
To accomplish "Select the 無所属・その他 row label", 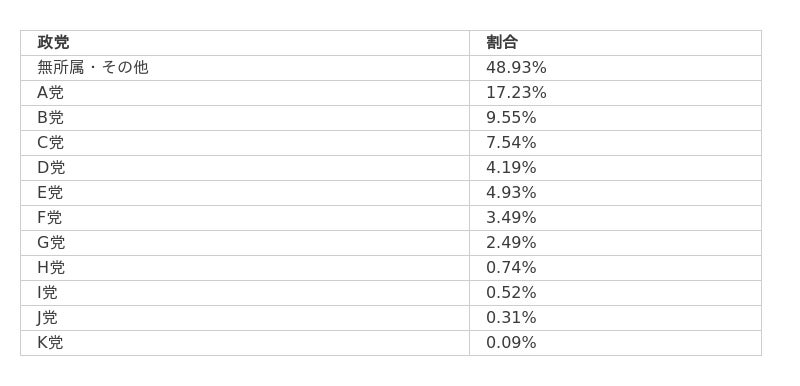I will pos(93,68).
